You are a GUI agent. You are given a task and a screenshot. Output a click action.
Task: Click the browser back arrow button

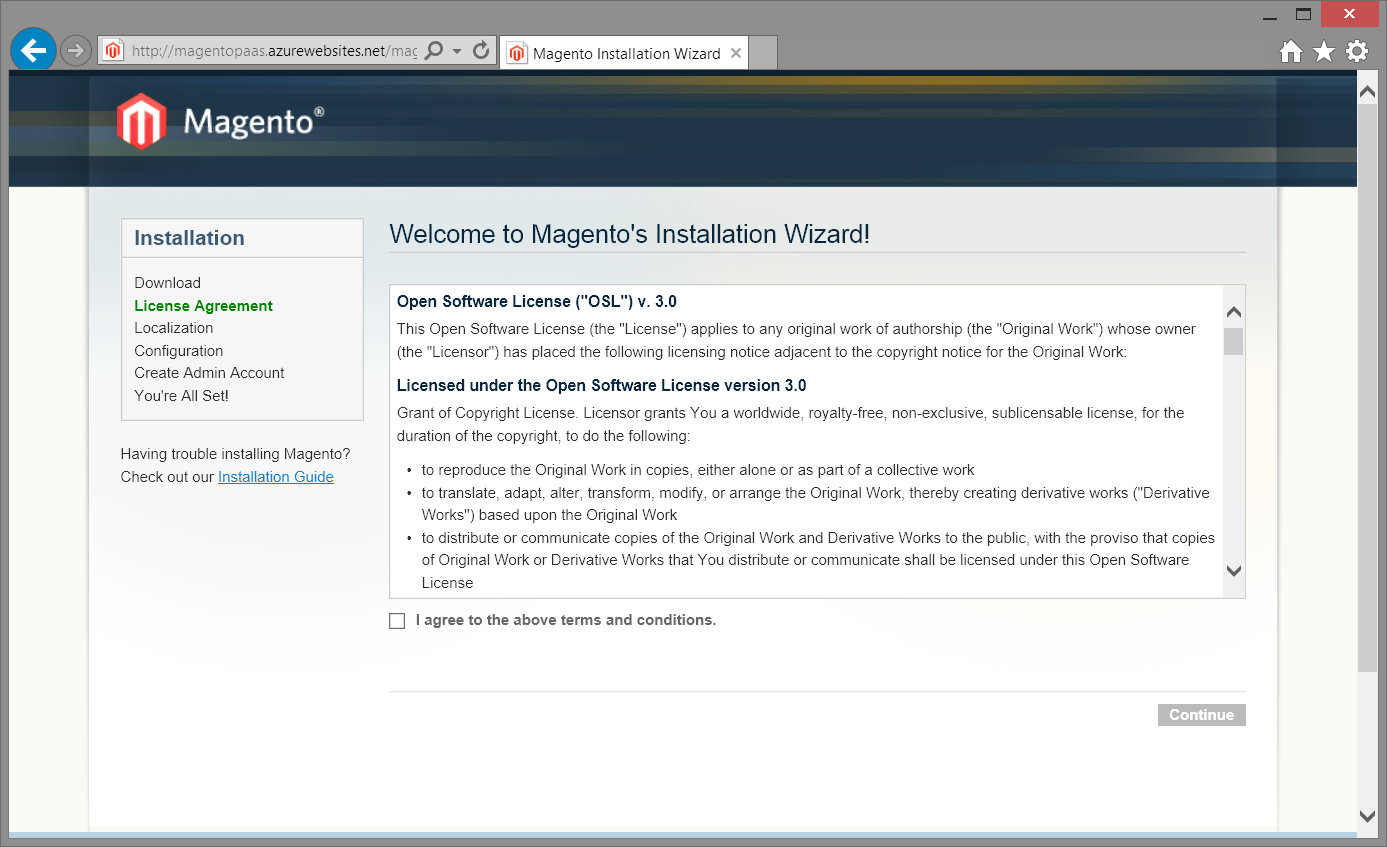(x=34, y=49)
